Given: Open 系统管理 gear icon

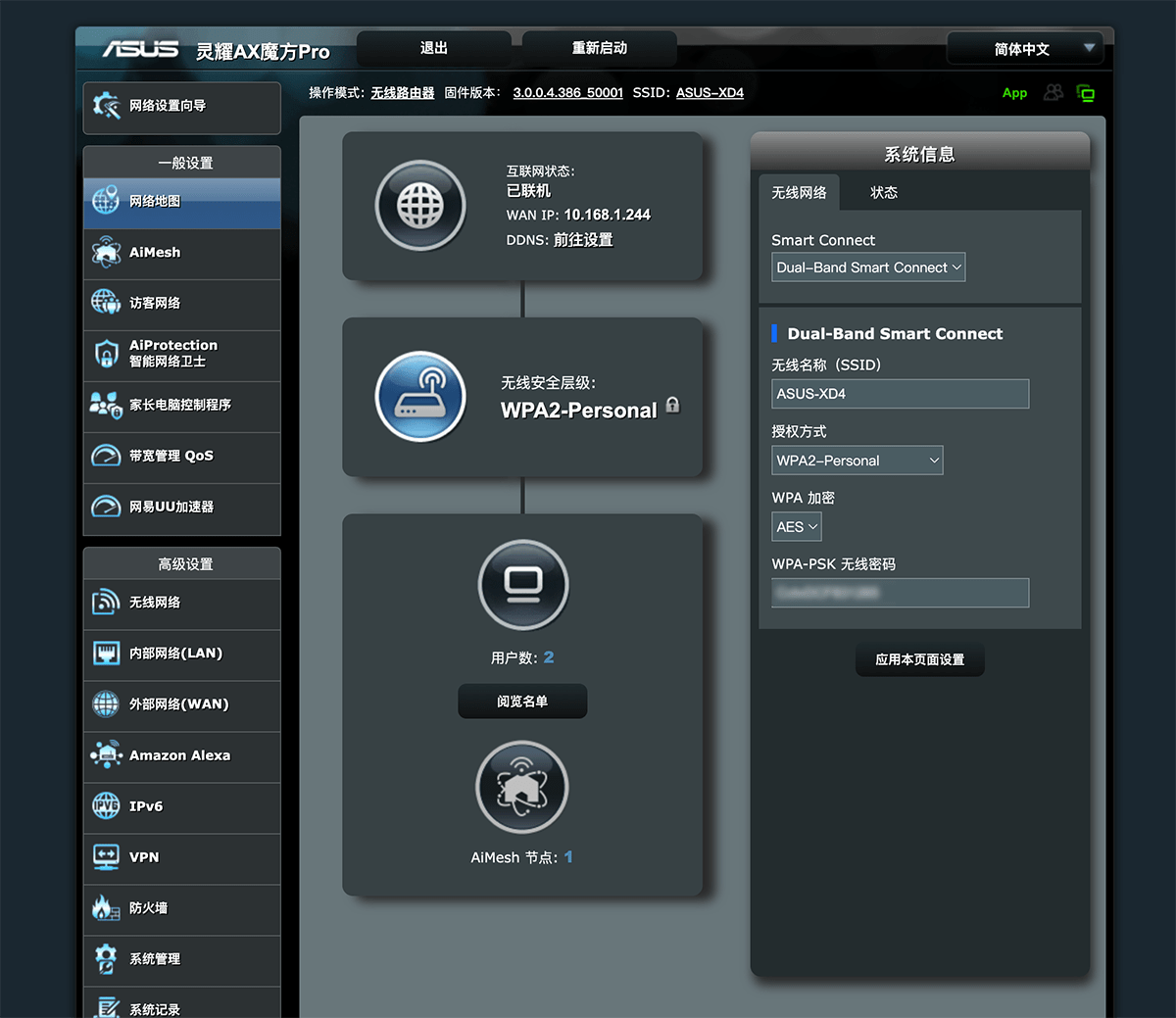Looking at the screenshot, I should pos(106,959).
